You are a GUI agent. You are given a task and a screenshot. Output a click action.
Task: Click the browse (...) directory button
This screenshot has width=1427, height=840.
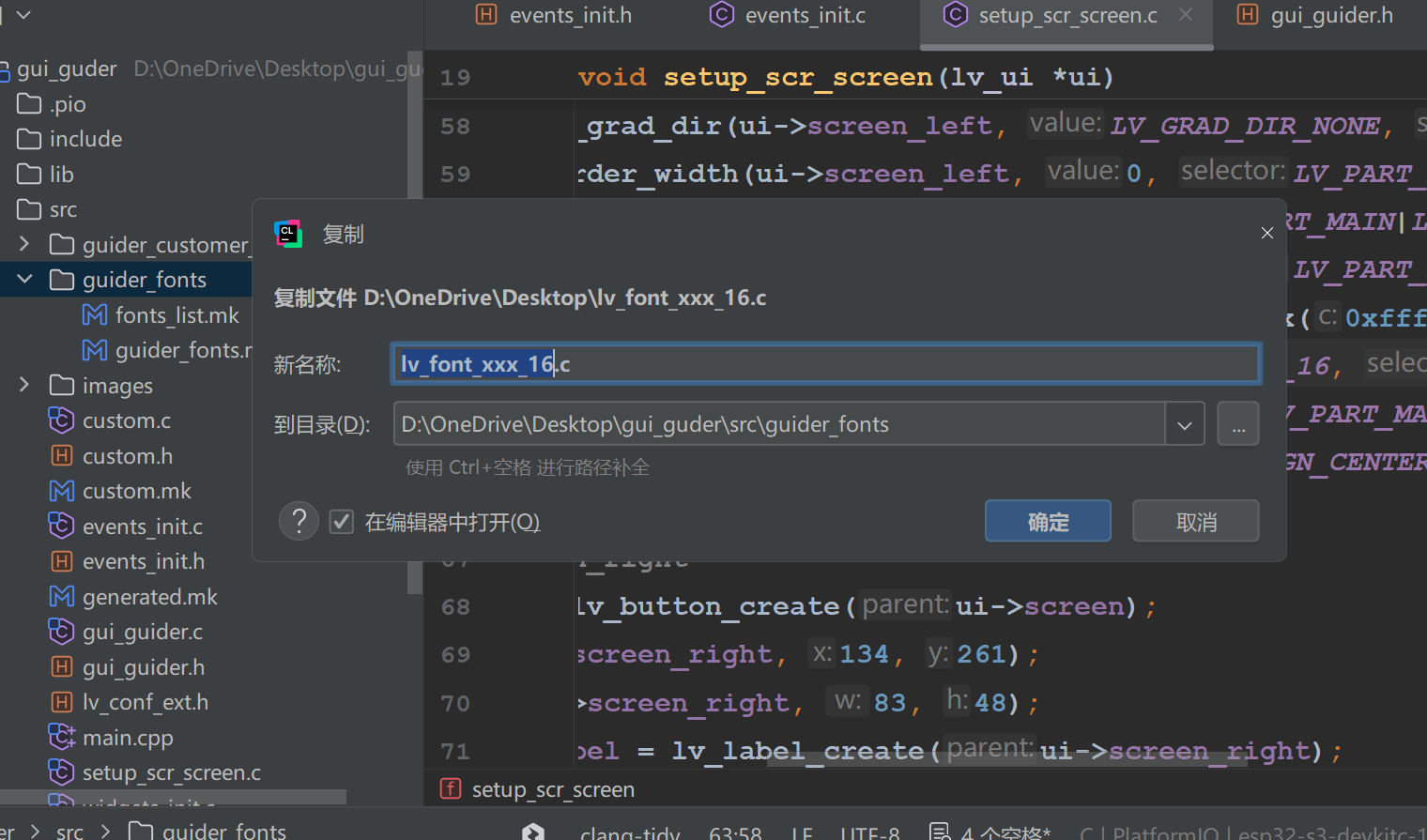pyautogui.click(x=1238, y=424)
